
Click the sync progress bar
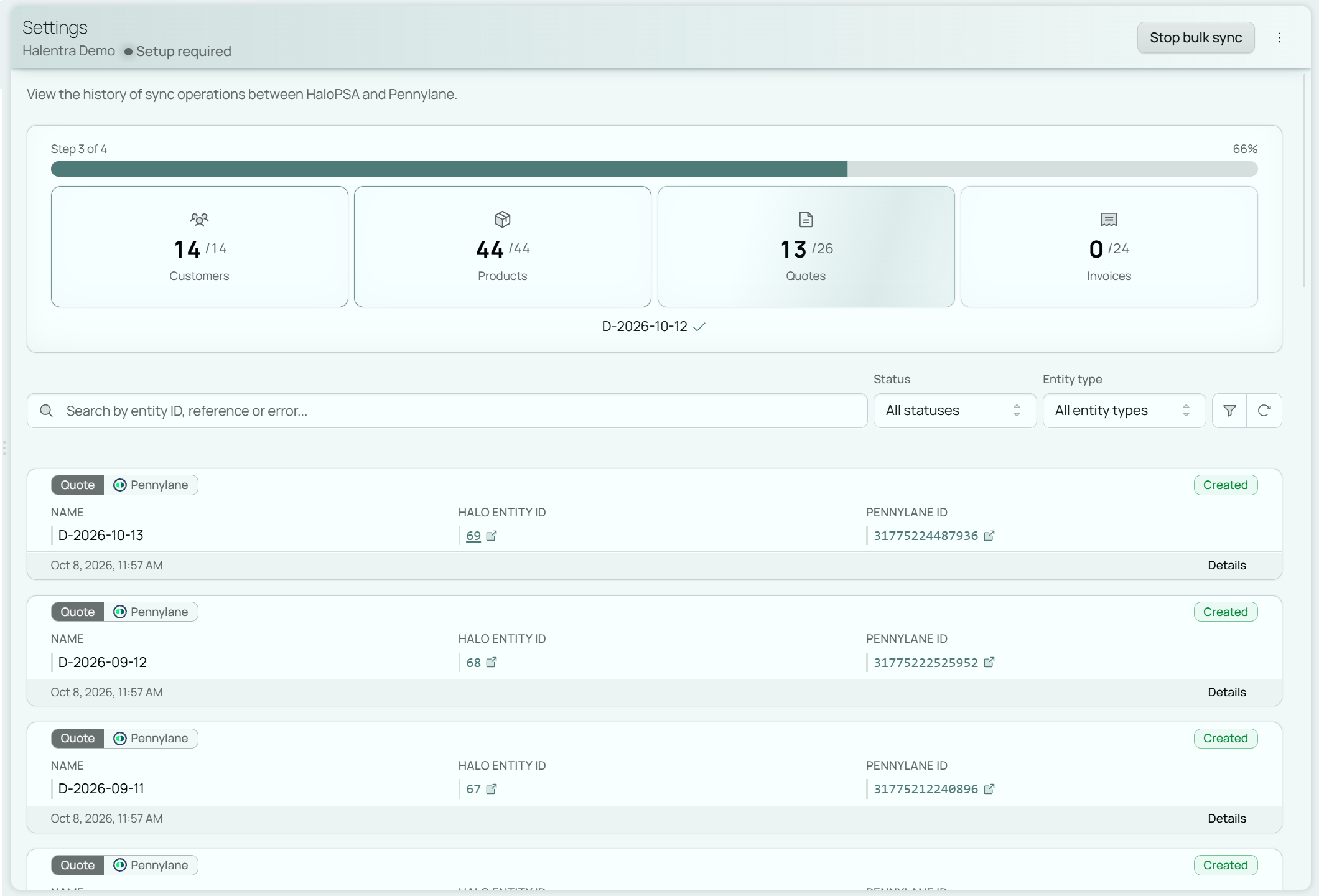point(654,169)
